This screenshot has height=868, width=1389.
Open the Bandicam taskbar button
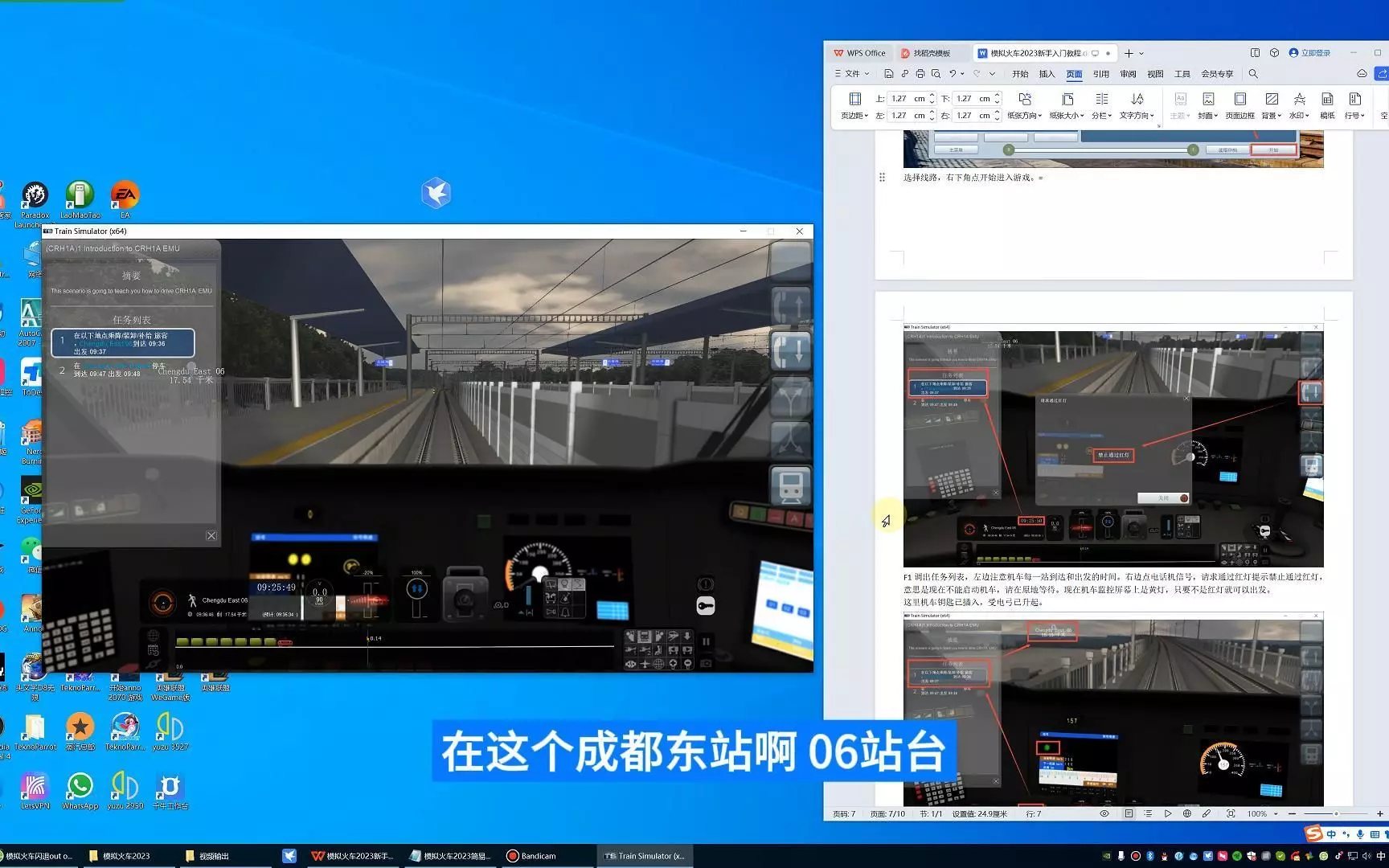[532, 856]
